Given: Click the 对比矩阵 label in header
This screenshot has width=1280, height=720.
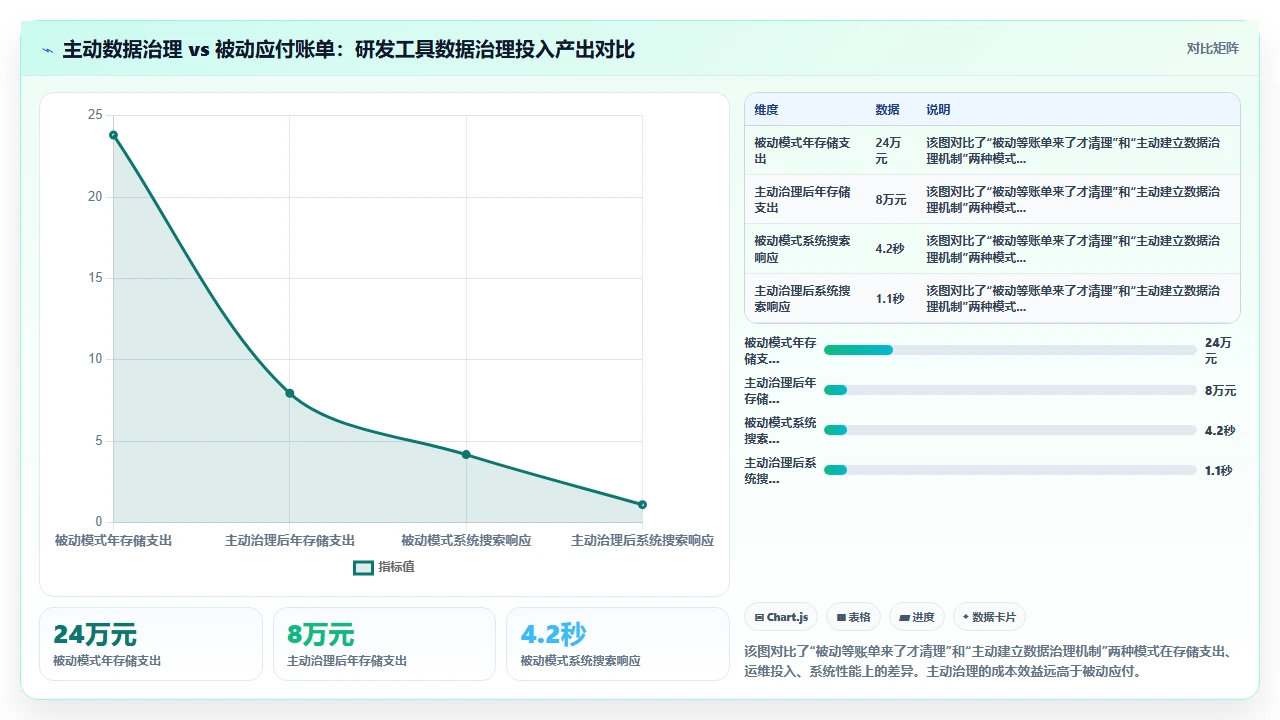Looking at the screenshot, I should click(x=1212, y=49).
